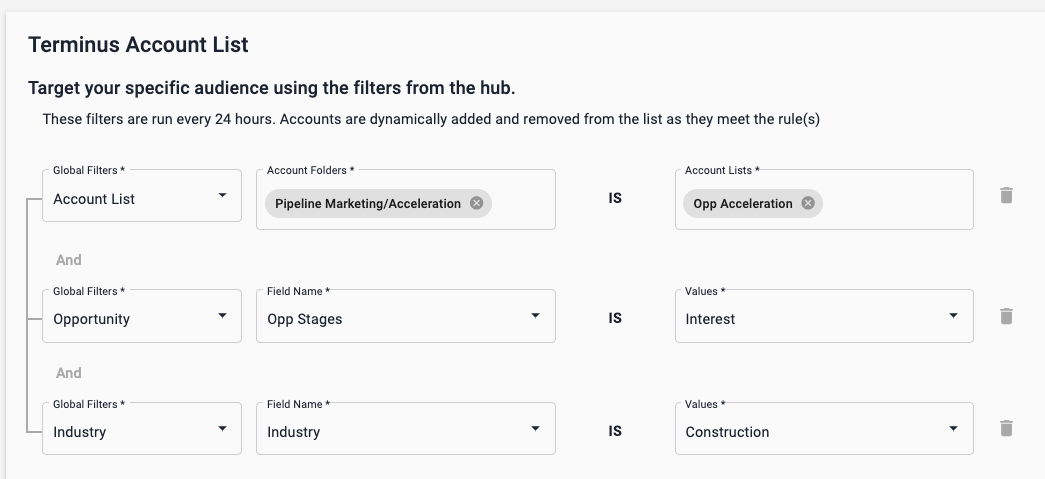Delete the Opportunity filter row

[1006, 316]
